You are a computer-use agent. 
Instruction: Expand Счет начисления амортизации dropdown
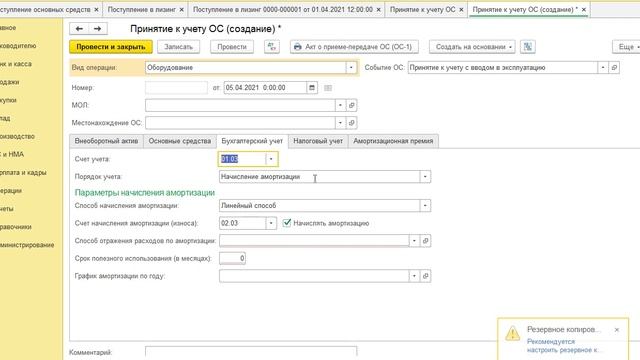[x=271, y=223]
